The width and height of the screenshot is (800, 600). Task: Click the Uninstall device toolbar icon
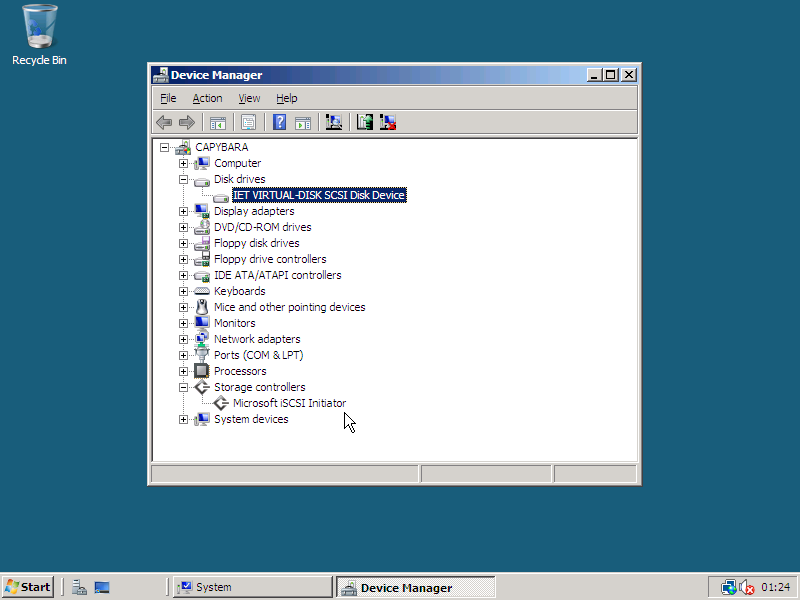pyautogui.click(x=388, y=122)
